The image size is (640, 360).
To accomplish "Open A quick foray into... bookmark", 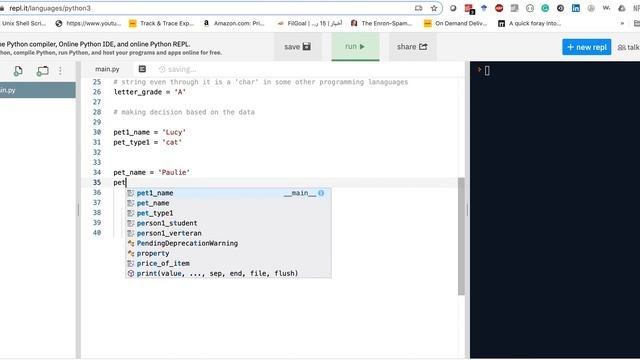I will (x=529, y=24).
